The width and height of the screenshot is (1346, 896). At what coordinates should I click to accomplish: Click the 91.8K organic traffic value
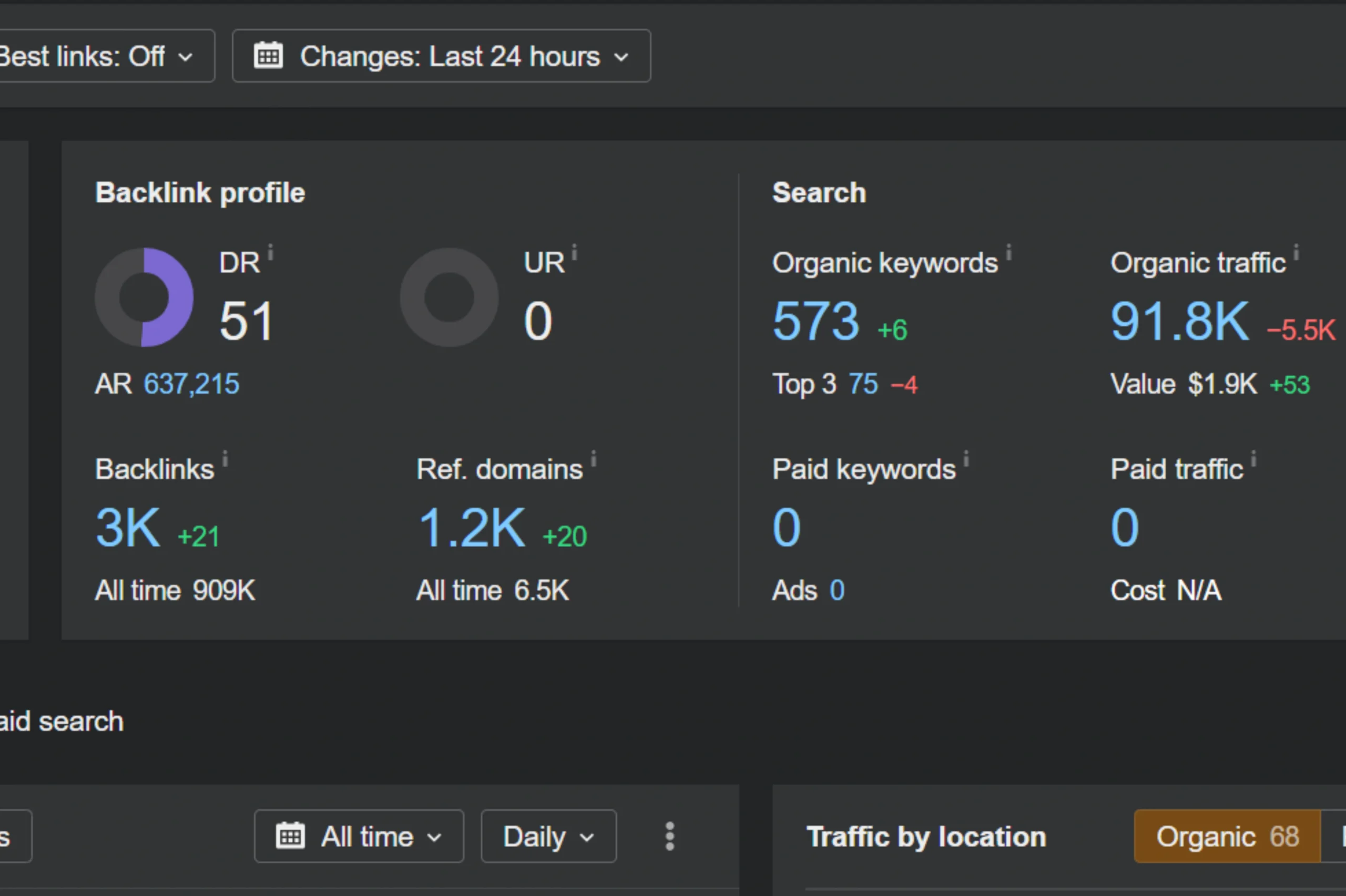[1180, 321]
